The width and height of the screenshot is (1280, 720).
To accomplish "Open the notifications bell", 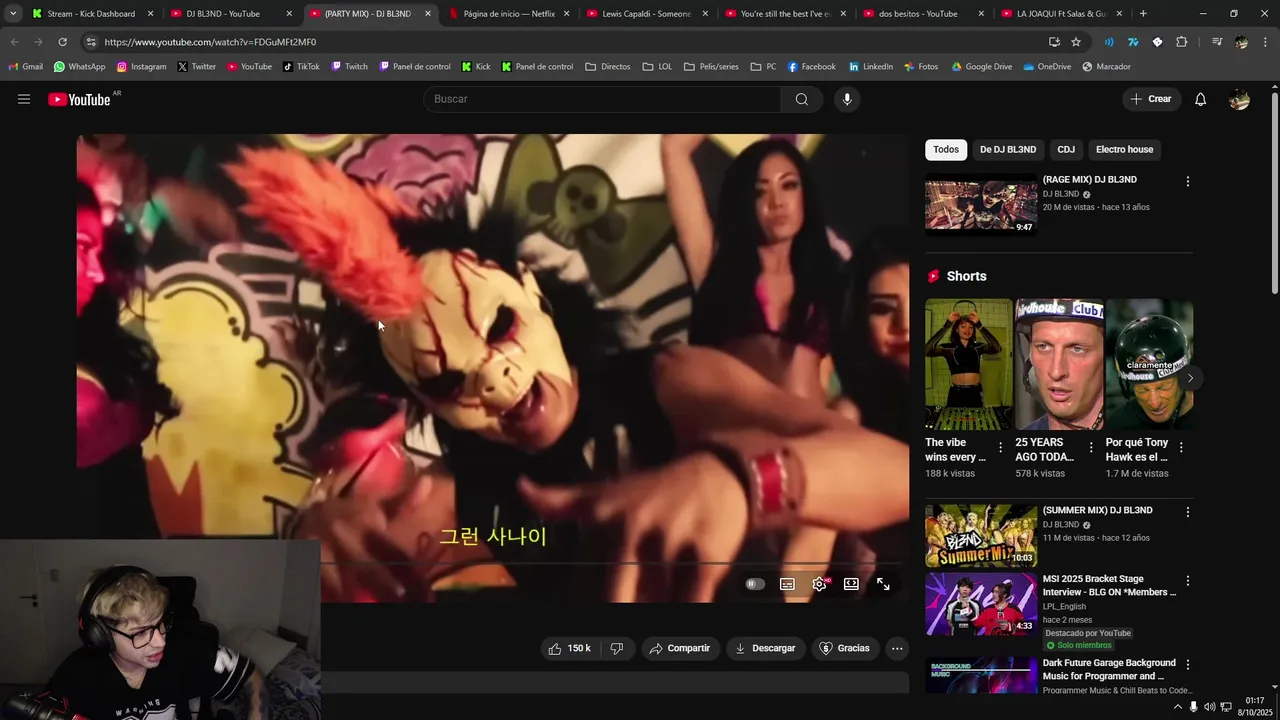I will pos(1201,99).
